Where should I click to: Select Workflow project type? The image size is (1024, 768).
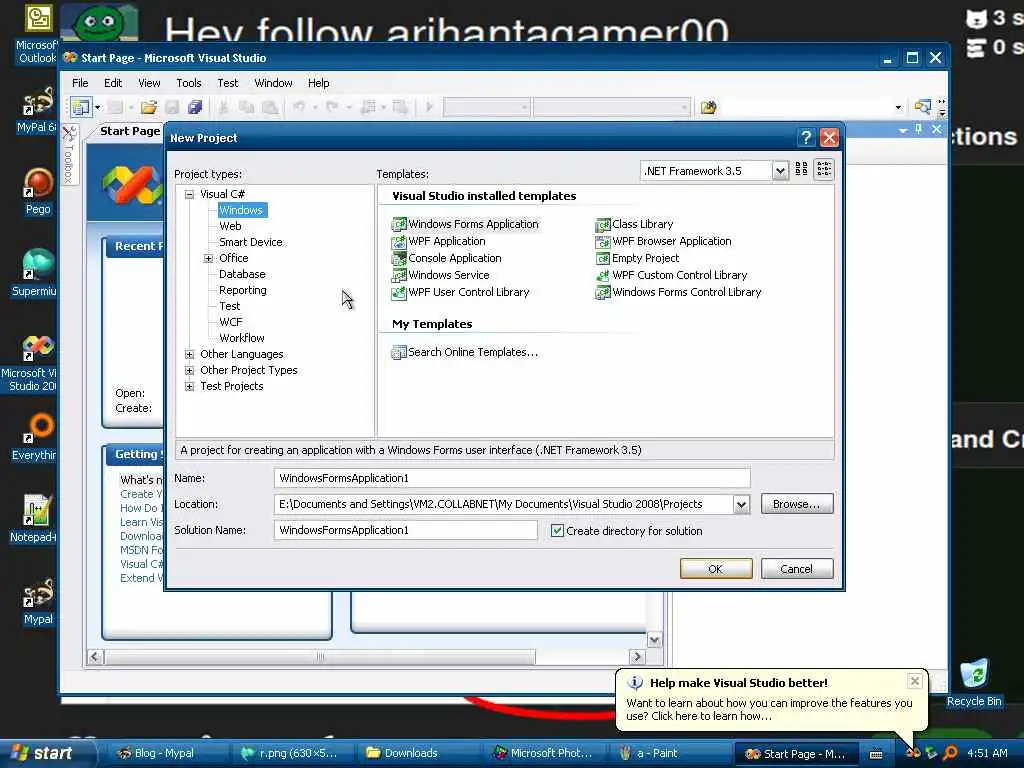coord(242,338)
